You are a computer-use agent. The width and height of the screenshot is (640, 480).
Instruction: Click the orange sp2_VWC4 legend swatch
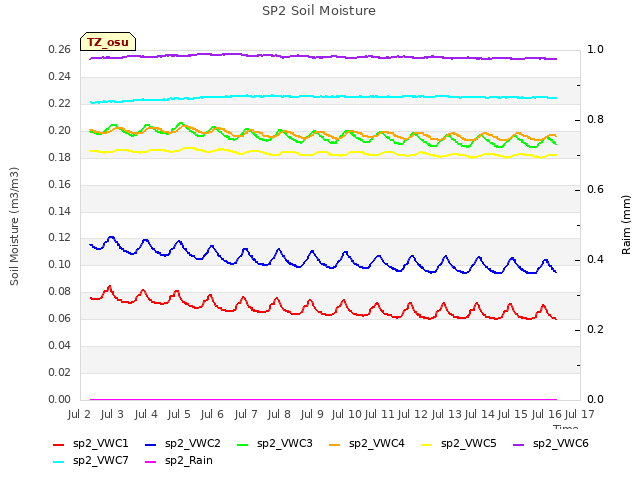click(335, 445)
